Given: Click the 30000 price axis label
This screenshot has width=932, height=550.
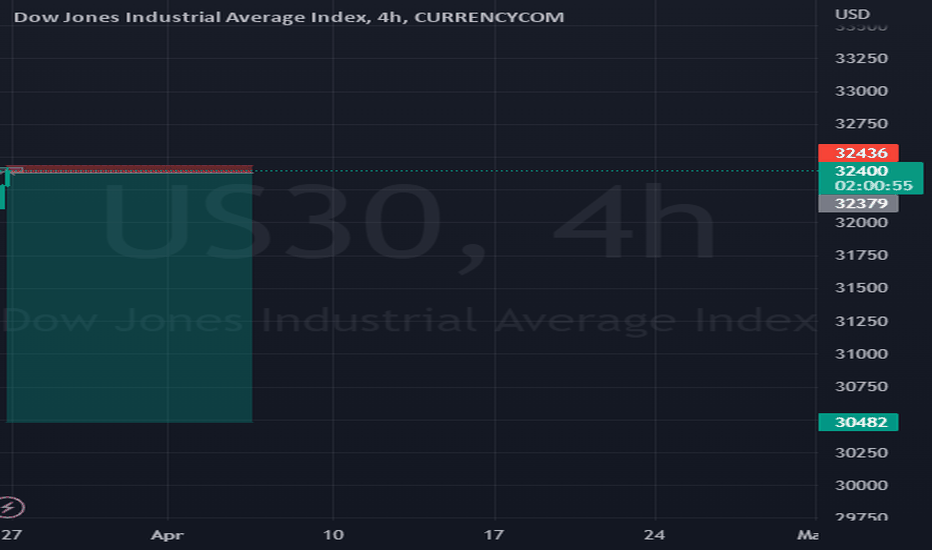Looking at the screenshot, I should pos(861,485).
